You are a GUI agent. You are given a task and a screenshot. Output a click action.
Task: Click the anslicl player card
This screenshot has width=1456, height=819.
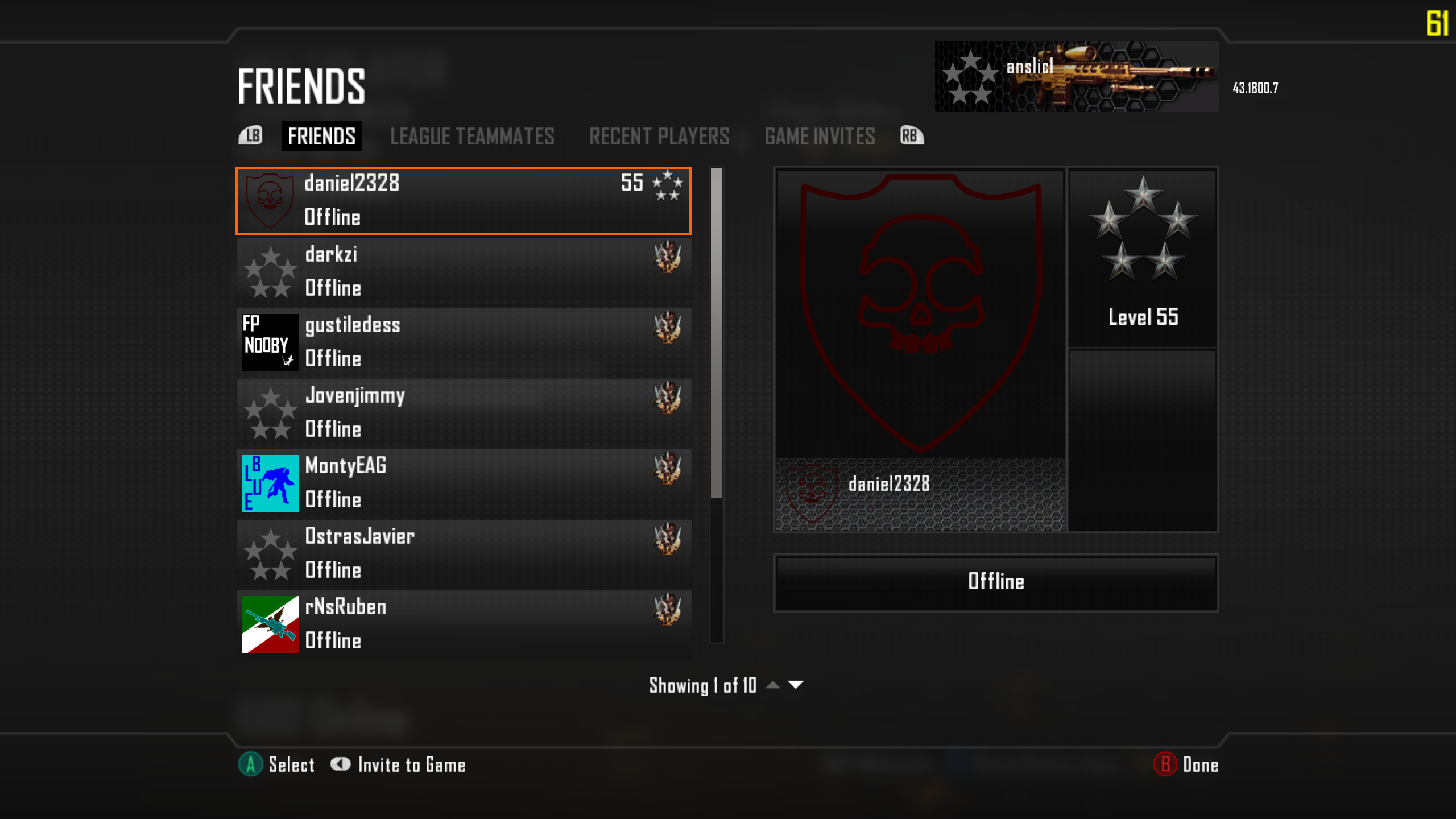(x=1077, y=76)
